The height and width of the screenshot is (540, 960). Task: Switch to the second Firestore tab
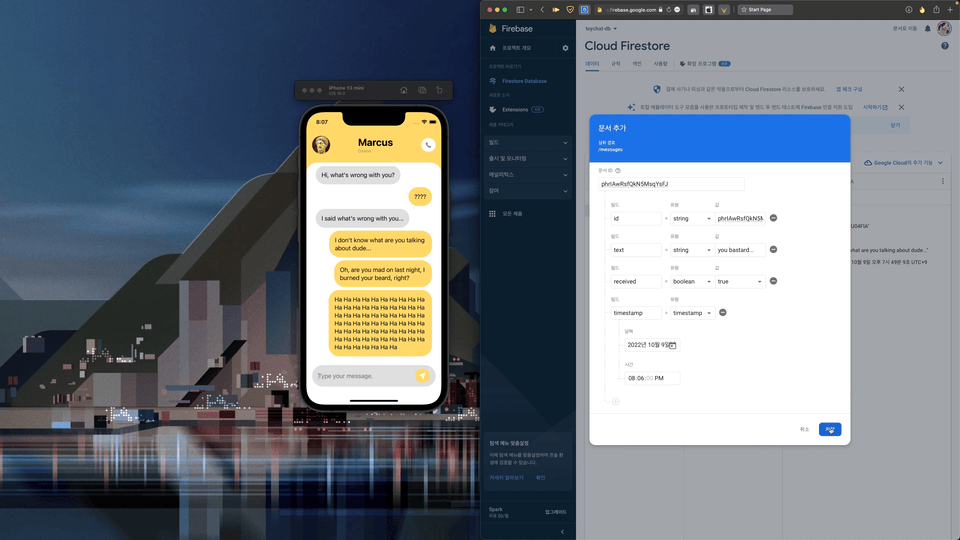(615, 64)
